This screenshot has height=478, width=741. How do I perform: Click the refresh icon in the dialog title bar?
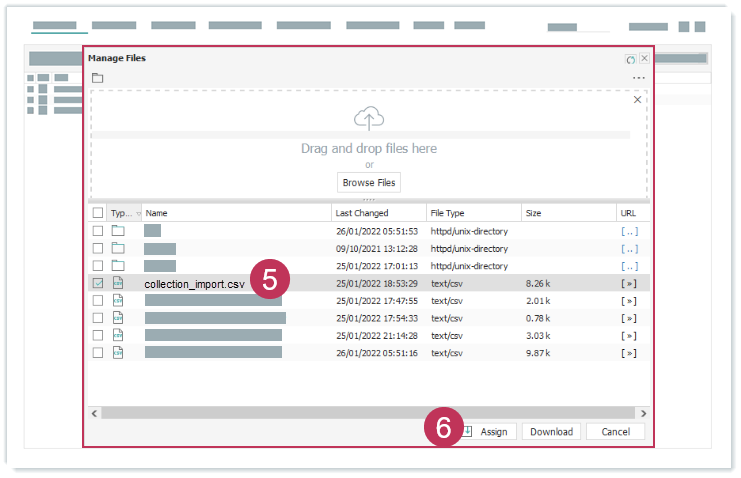pos(630,59)
